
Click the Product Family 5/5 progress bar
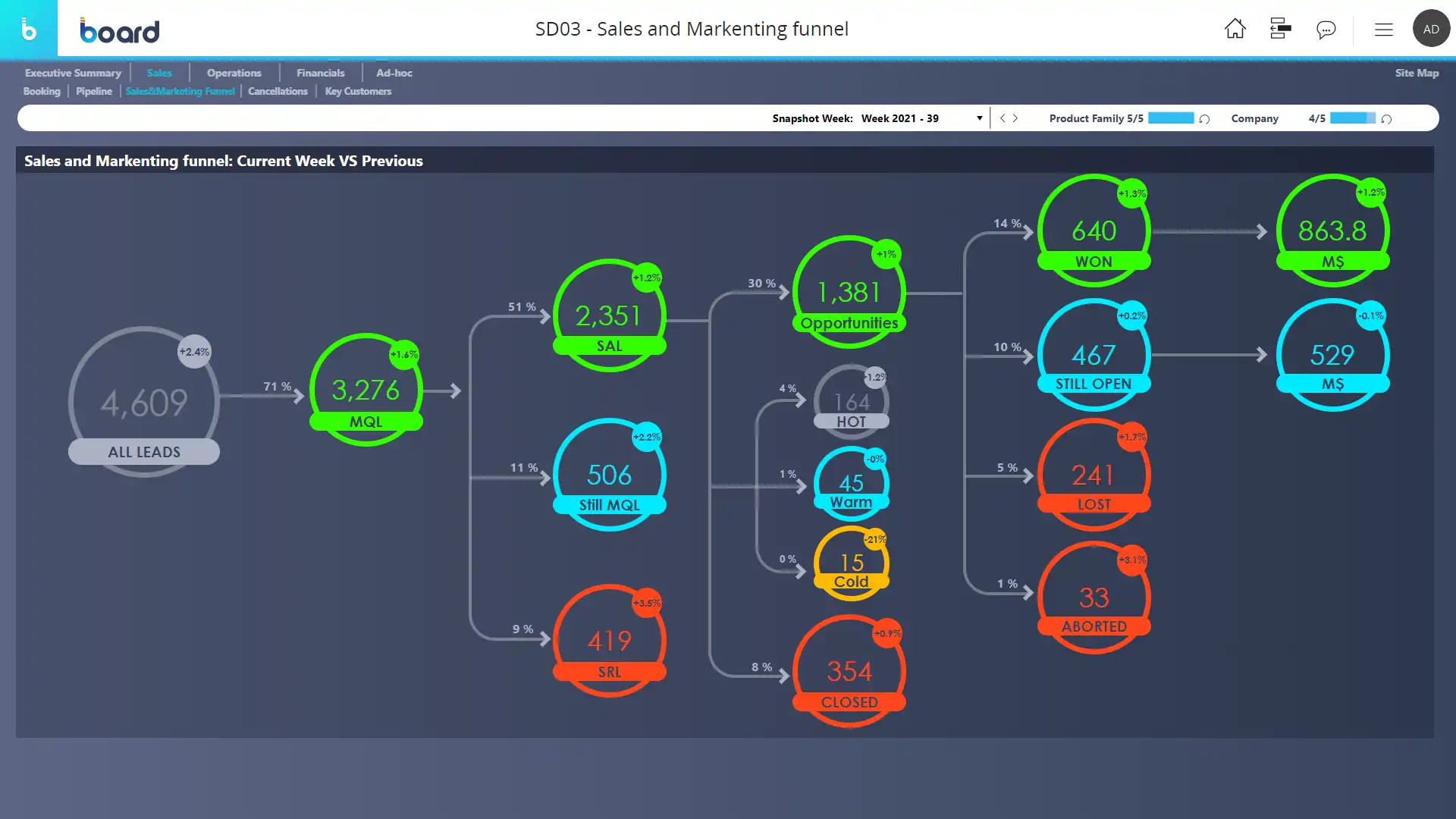1171,118
